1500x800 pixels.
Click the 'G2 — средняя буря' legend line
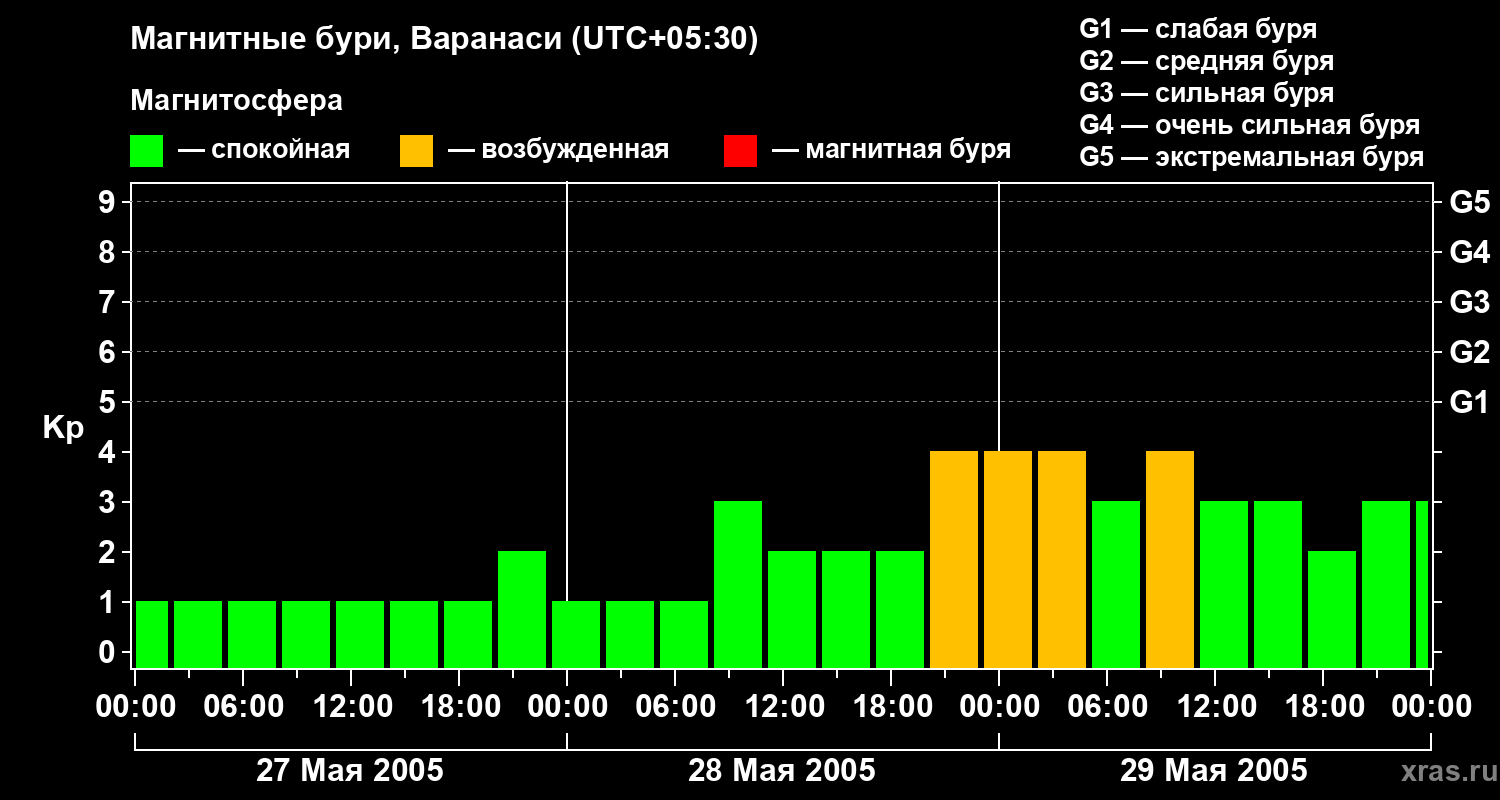tap(1206, 61)
